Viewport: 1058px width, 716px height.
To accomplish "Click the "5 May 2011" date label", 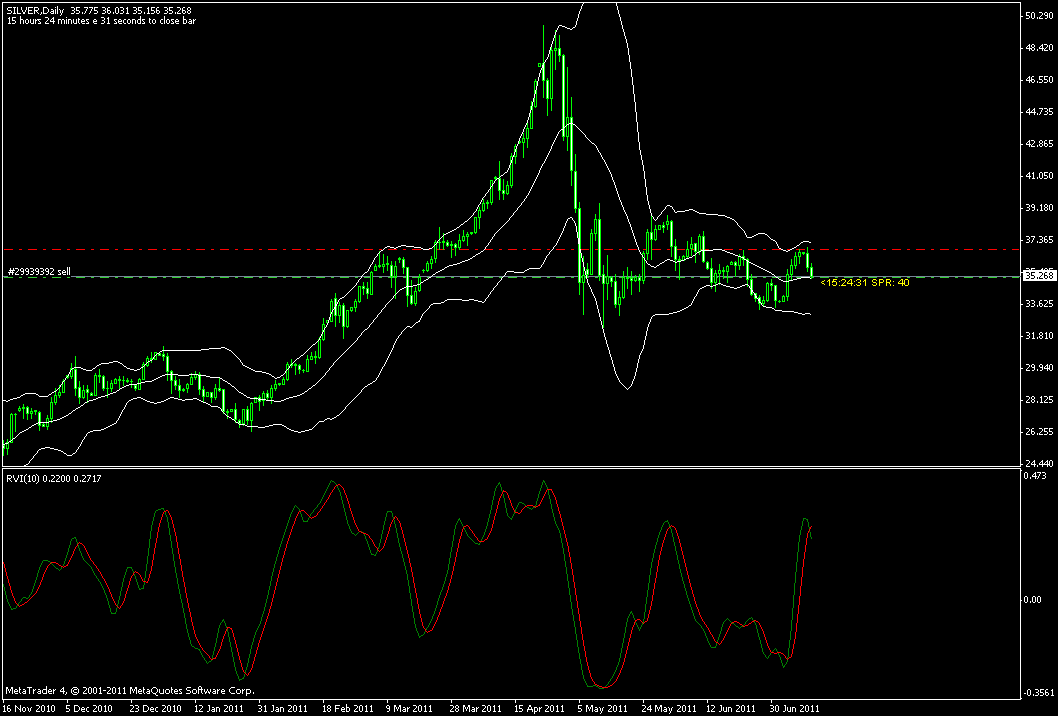I will tap(601, 709).
